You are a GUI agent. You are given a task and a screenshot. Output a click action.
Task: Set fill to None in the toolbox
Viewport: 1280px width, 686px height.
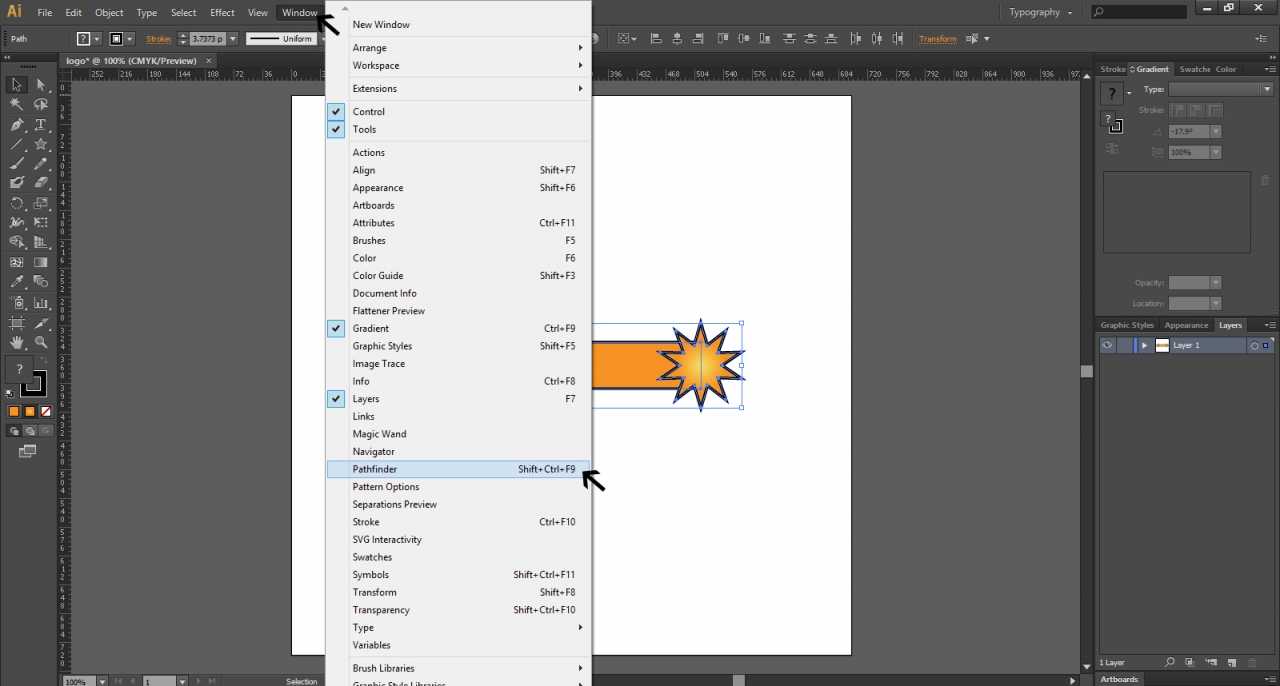pyautogui.click(x=46, y=412)
